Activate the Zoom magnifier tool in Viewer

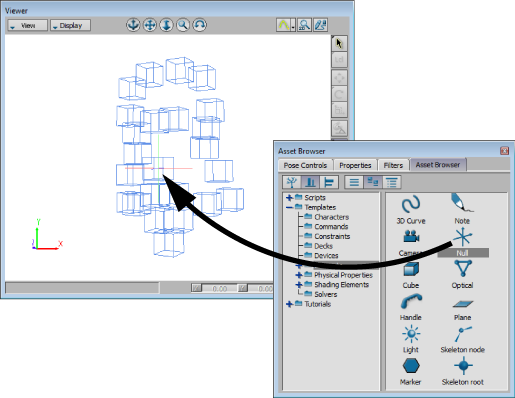183,25
